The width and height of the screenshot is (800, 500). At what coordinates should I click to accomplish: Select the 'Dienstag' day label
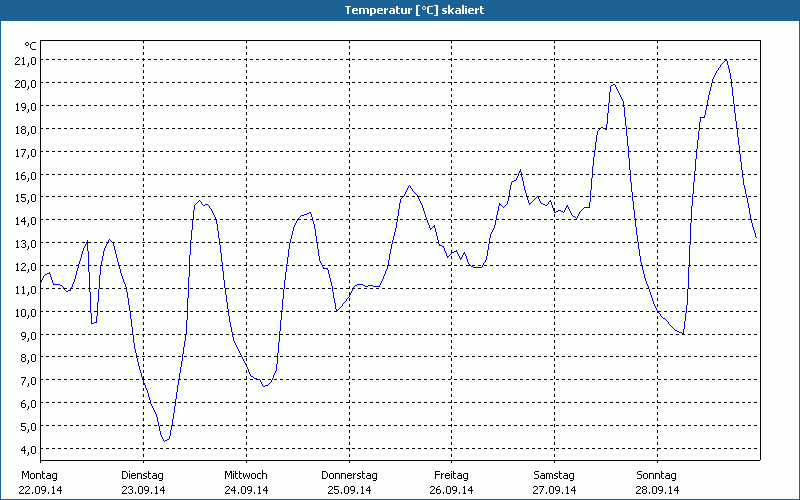142,476
